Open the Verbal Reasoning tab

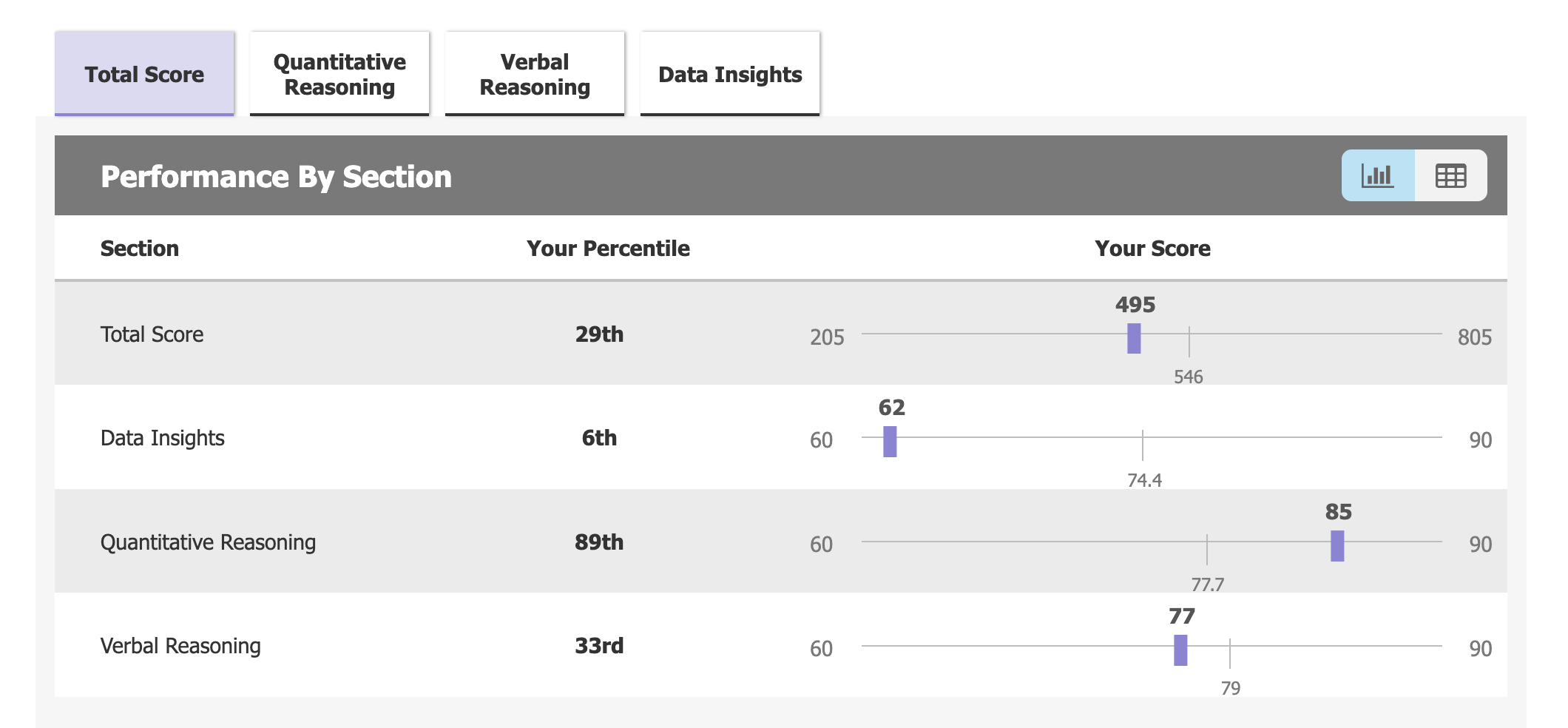(534, 73)
